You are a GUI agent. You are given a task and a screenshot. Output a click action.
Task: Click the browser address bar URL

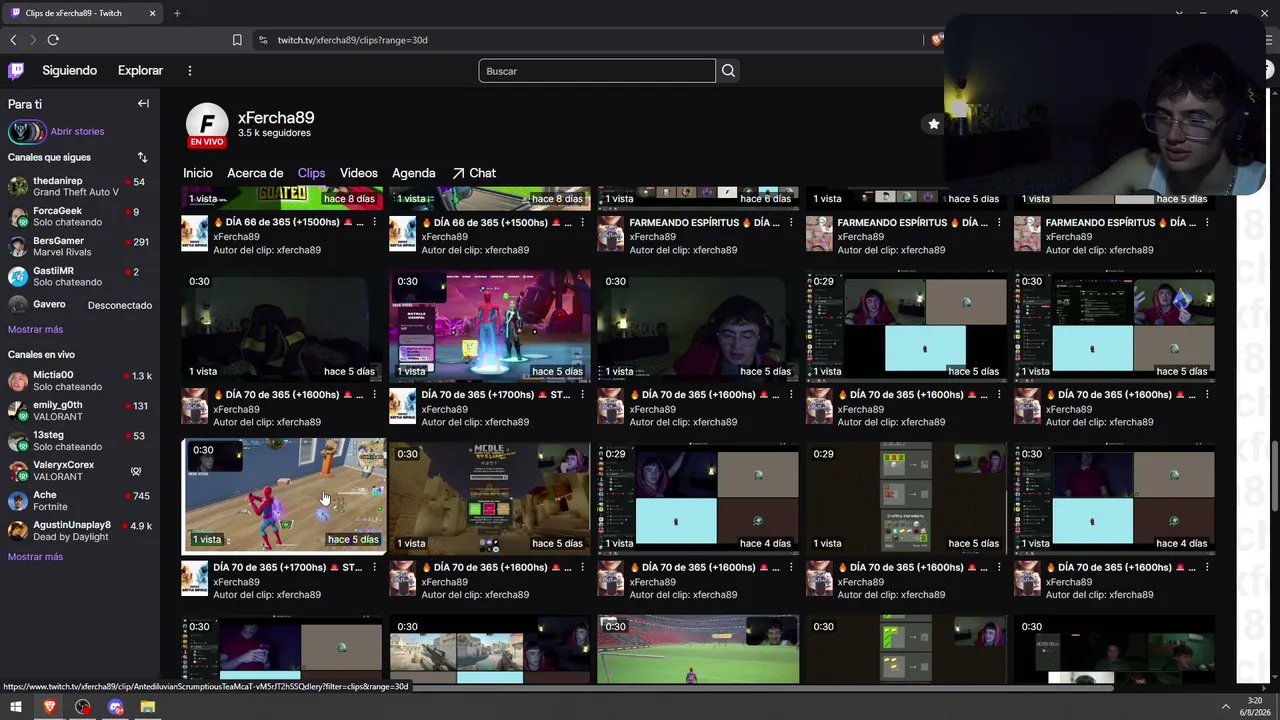coord(353,40)
